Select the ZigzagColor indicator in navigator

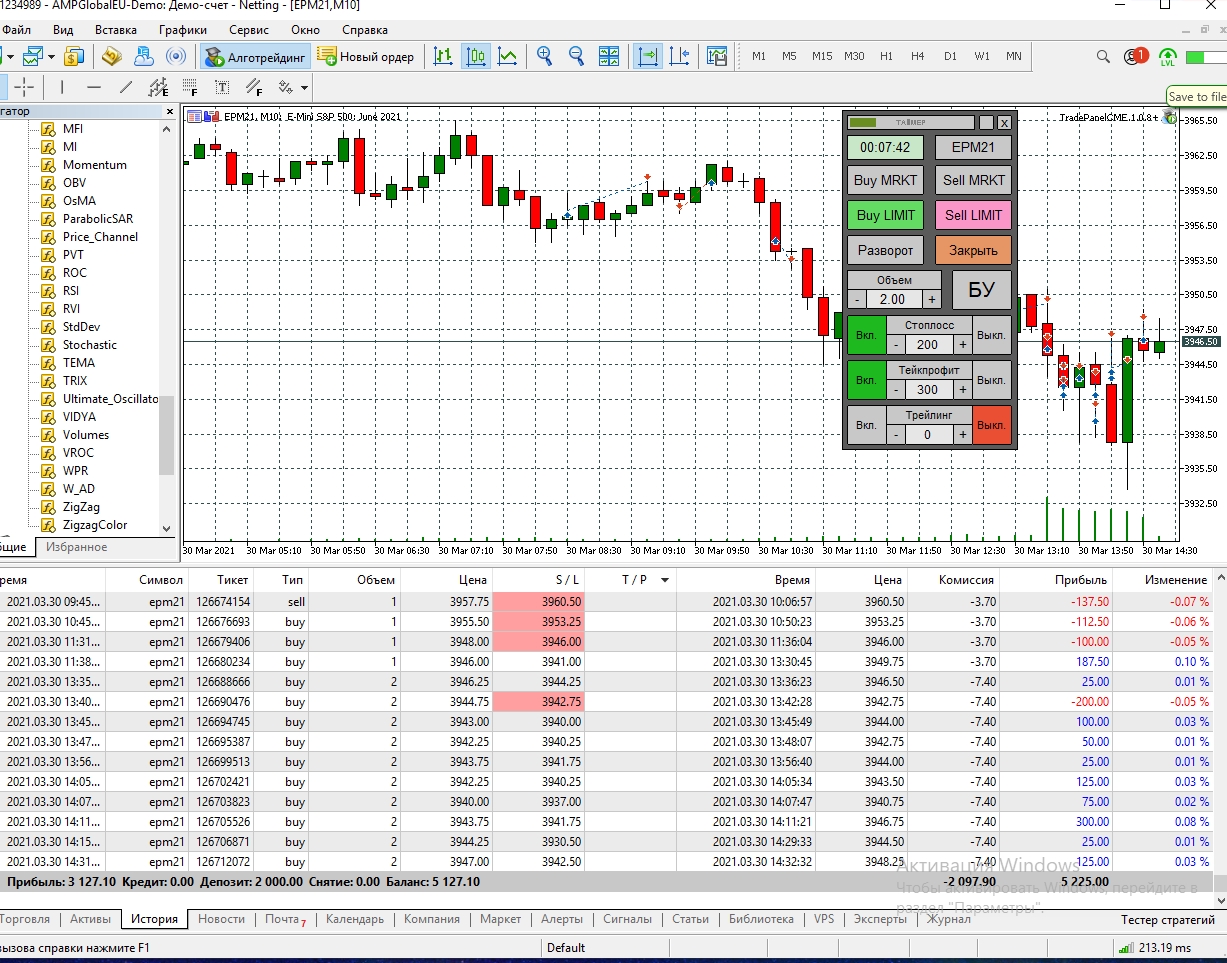95,525
